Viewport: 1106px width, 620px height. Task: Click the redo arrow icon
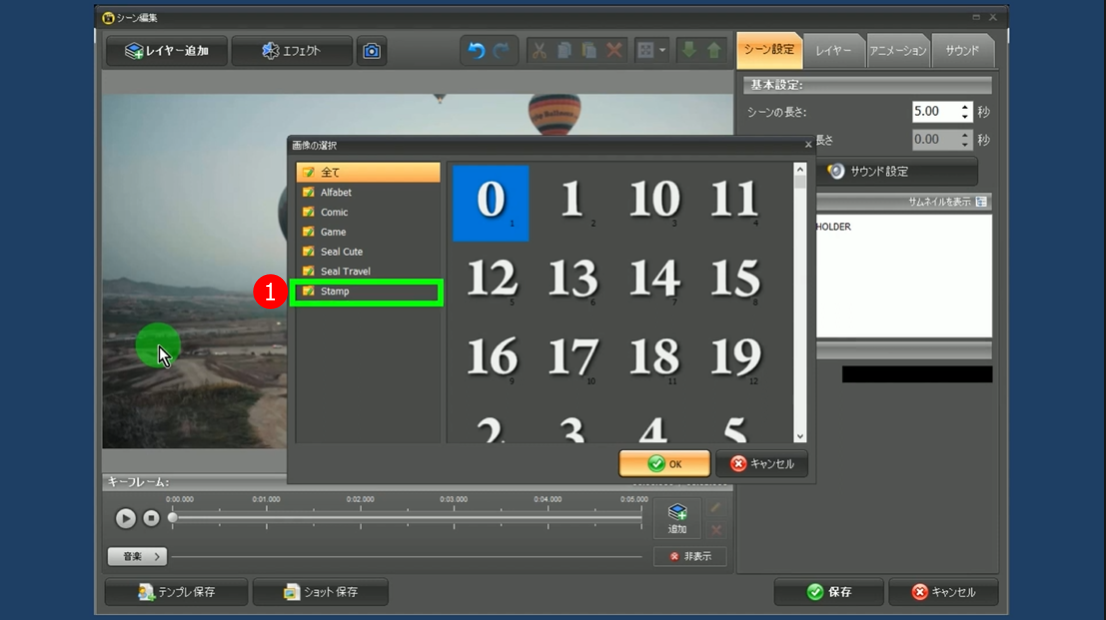[x=501, y=51]
